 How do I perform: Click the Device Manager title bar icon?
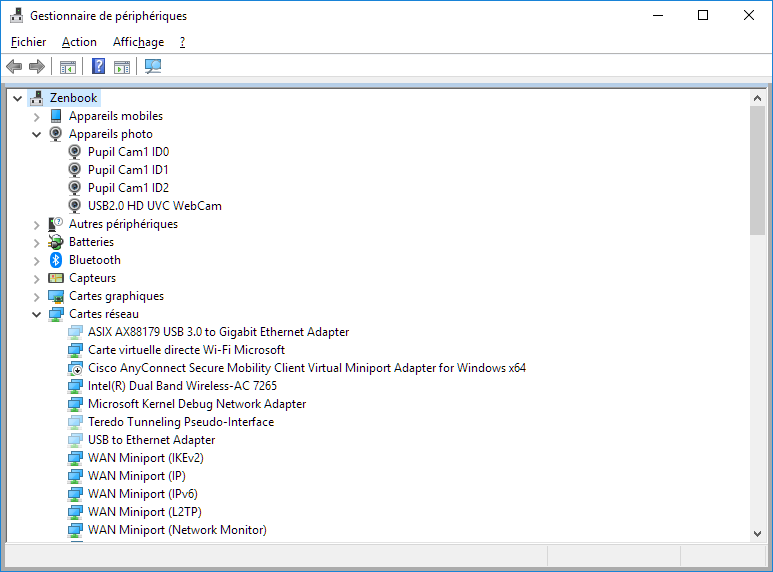click(16, 16)
